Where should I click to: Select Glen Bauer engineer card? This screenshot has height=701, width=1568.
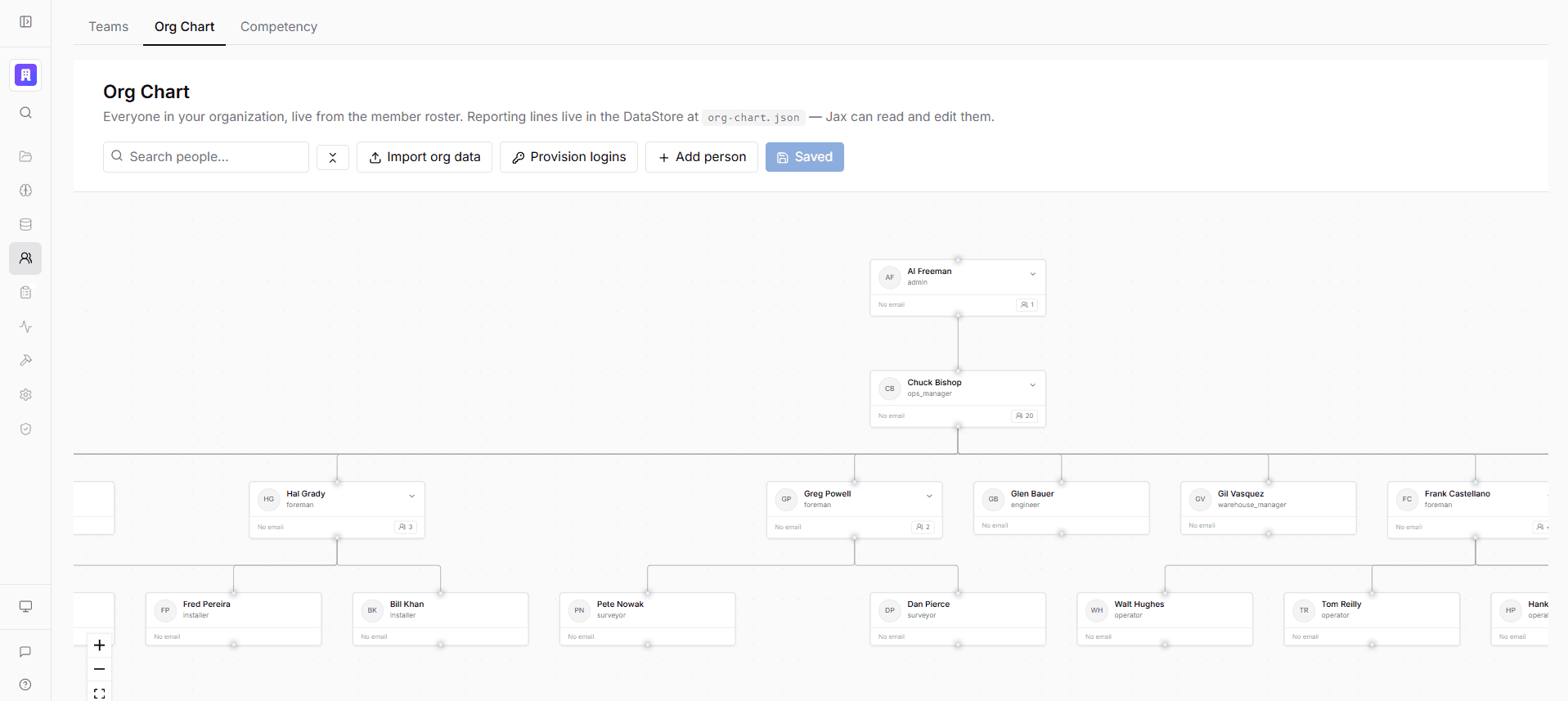tap(1062, 508)
